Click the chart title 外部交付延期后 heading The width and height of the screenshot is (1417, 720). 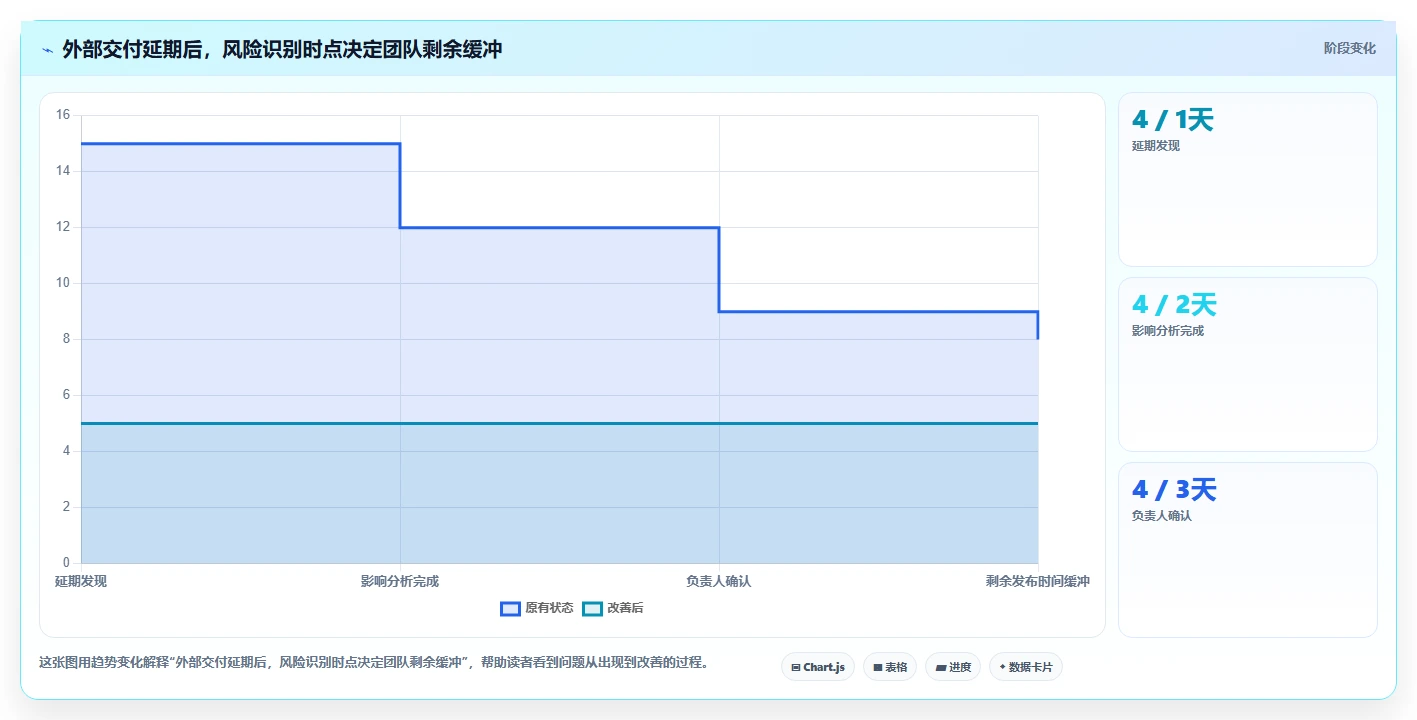point(282,49)
